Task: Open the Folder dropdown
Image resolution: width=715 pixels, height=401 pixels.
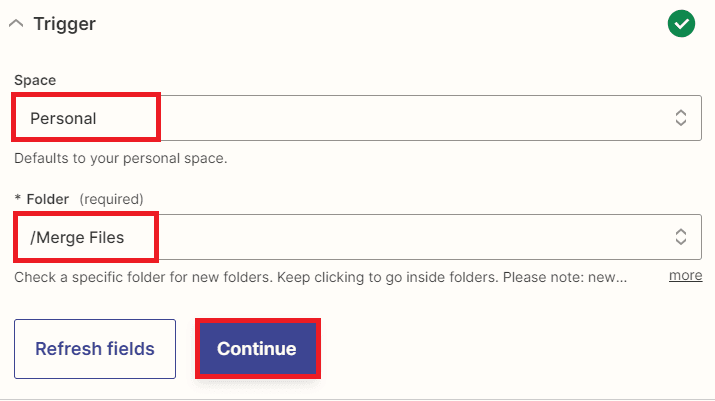Action: point(400,237)
